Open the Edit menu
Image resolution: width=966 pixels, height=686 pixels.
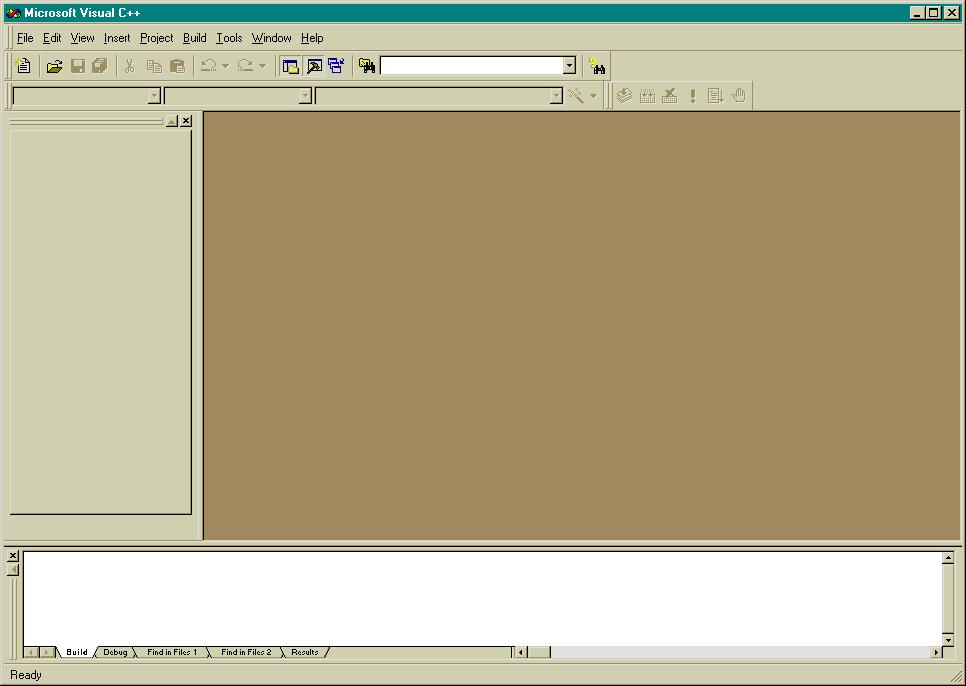tap(52, 38)
